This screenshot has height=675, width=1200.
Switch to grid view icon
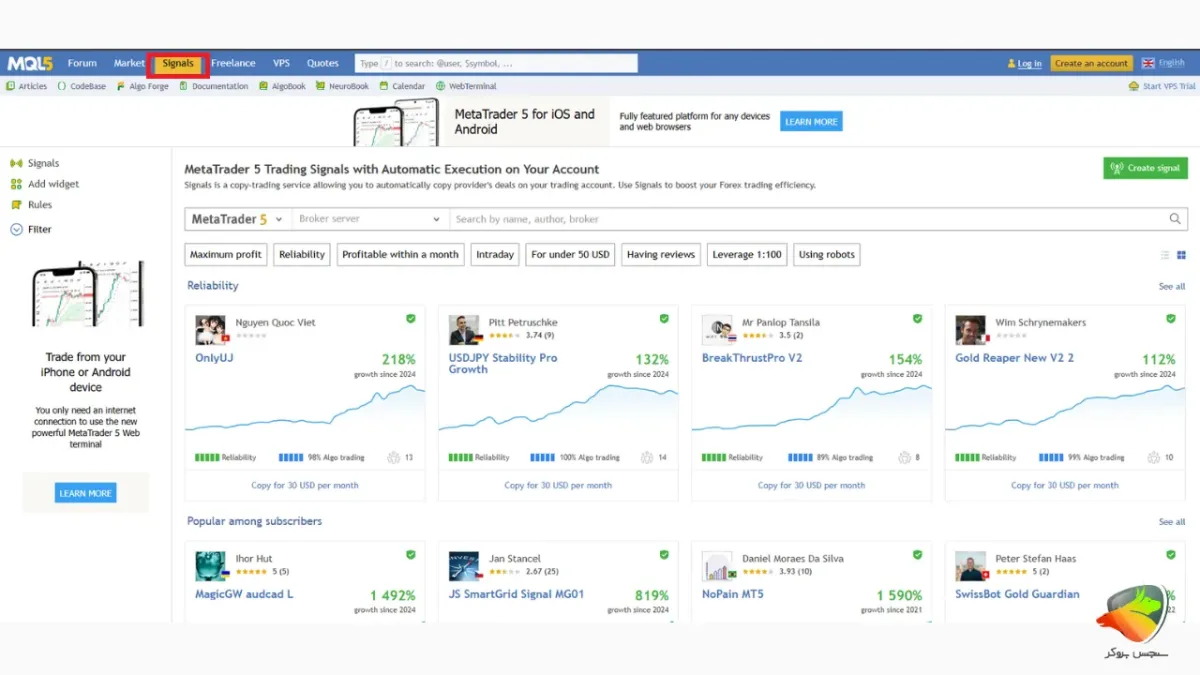(x=1181, y=255)
